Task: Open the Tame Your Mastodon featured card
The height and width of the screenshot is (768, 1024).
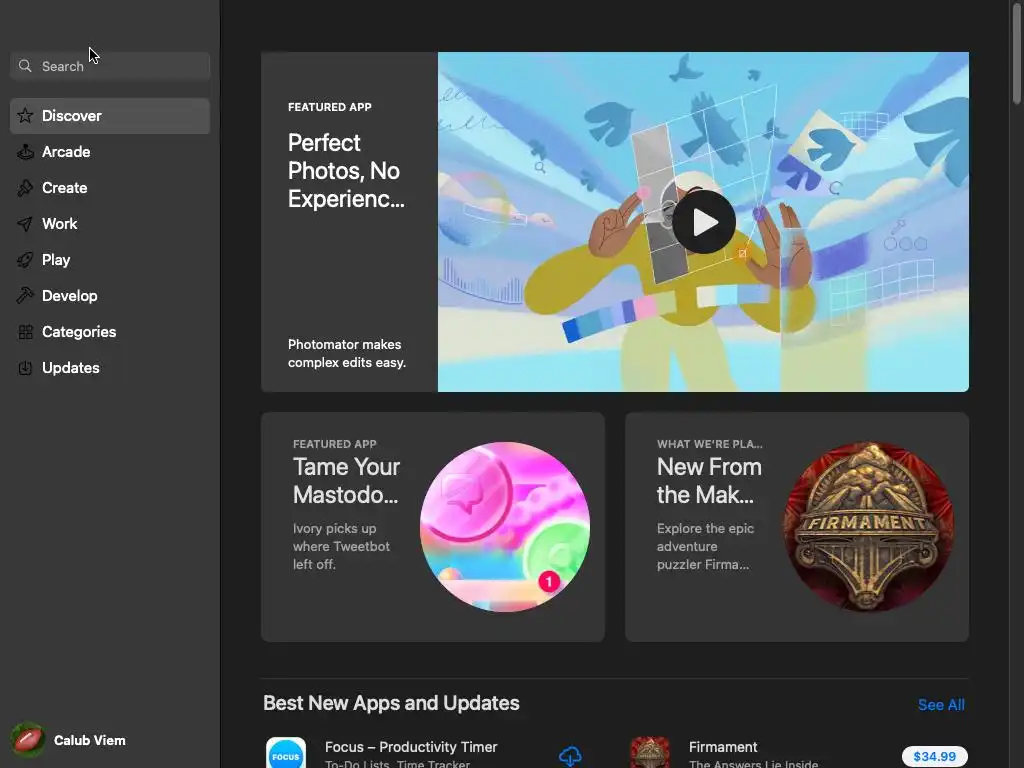Action: click(432, 527)
